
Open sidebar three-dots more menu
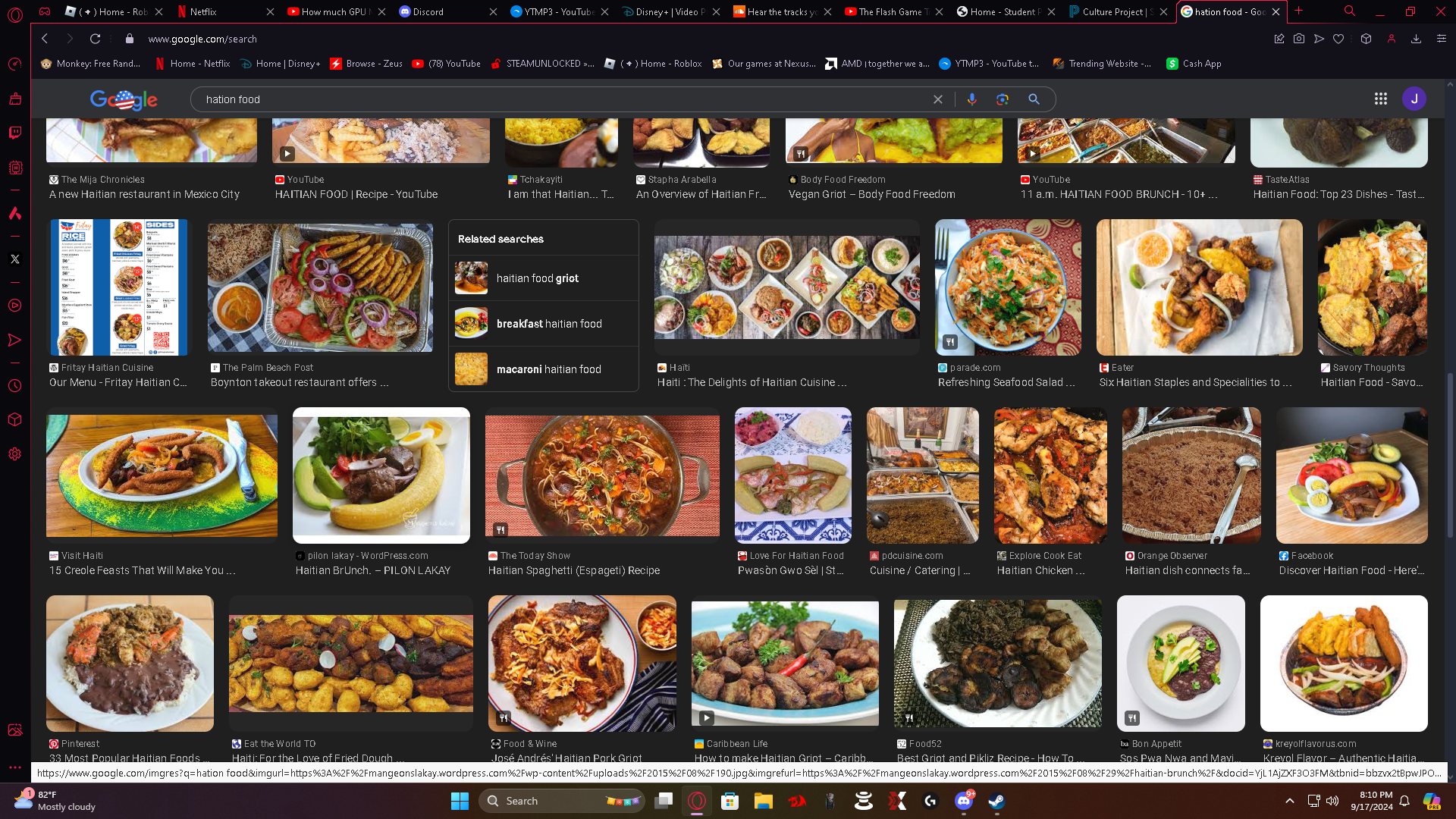14,767
